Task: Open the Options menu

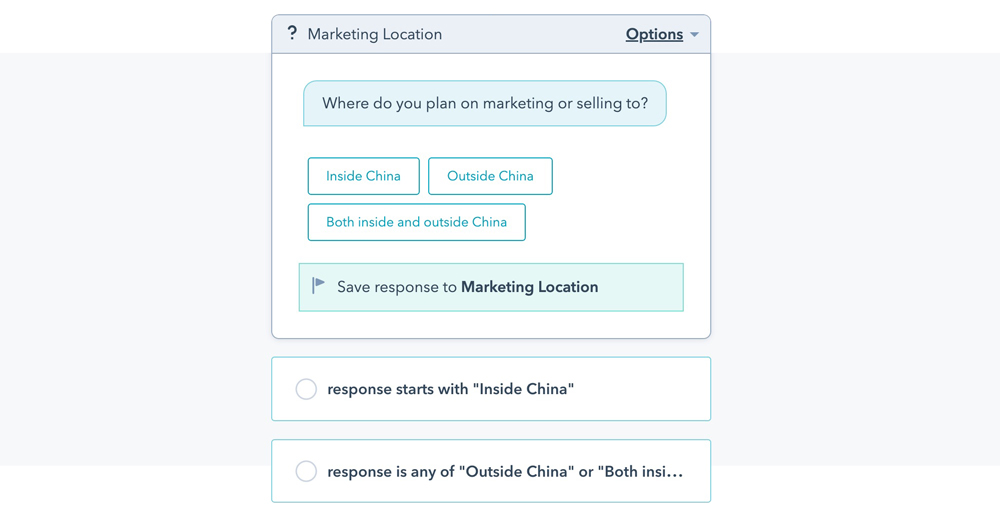Action: tap(655, 34)
